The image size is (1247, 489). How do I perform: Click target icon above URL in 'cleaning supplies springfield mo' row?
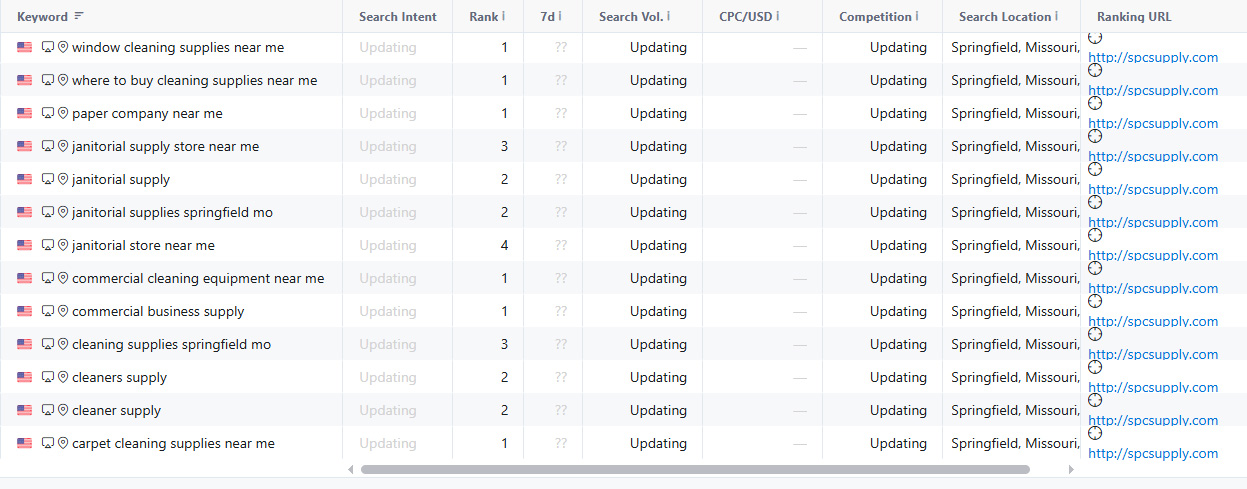click(x=1095, y=334)
